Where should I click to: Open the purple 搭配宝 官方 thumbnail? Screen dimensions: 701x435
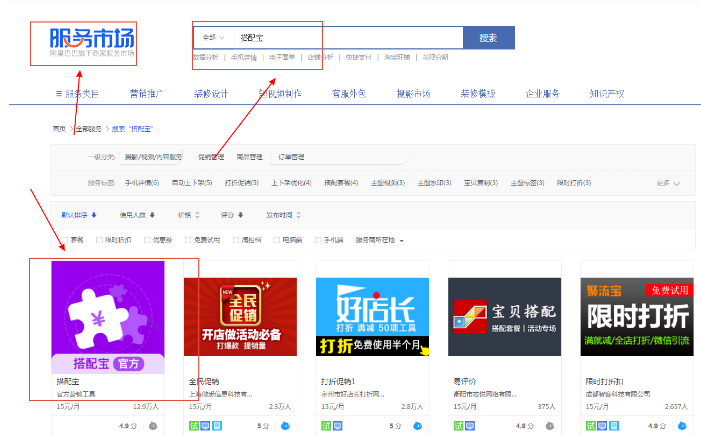point(108,317)
